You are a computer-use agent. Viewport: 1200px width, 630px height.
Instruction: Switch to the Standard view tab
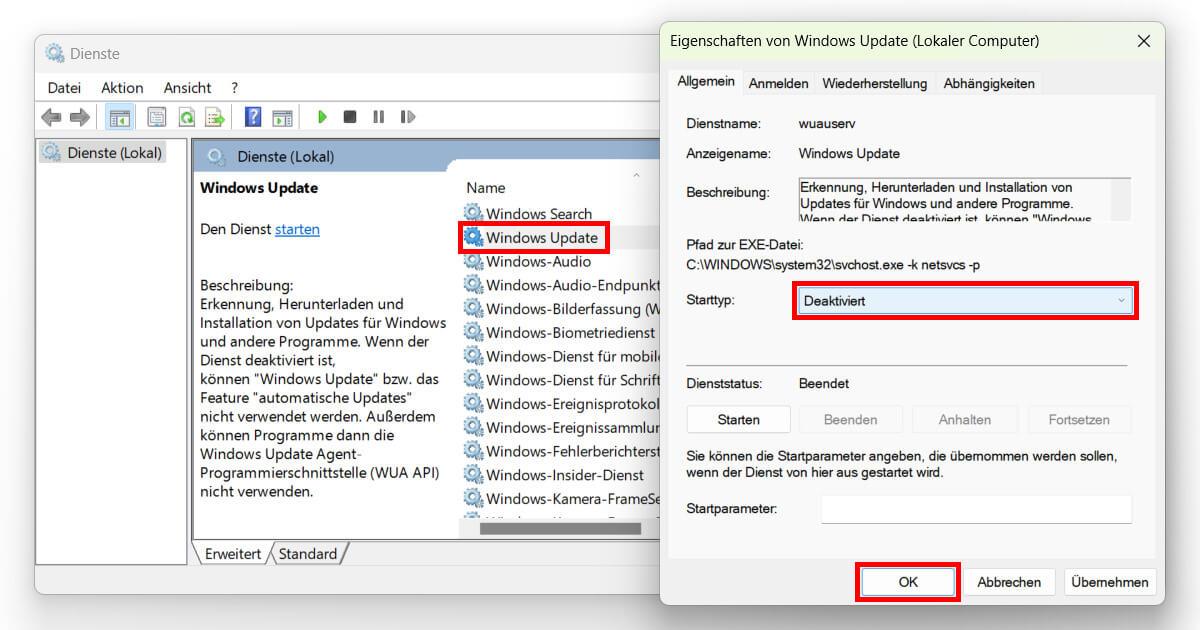(x=308, y=553)
